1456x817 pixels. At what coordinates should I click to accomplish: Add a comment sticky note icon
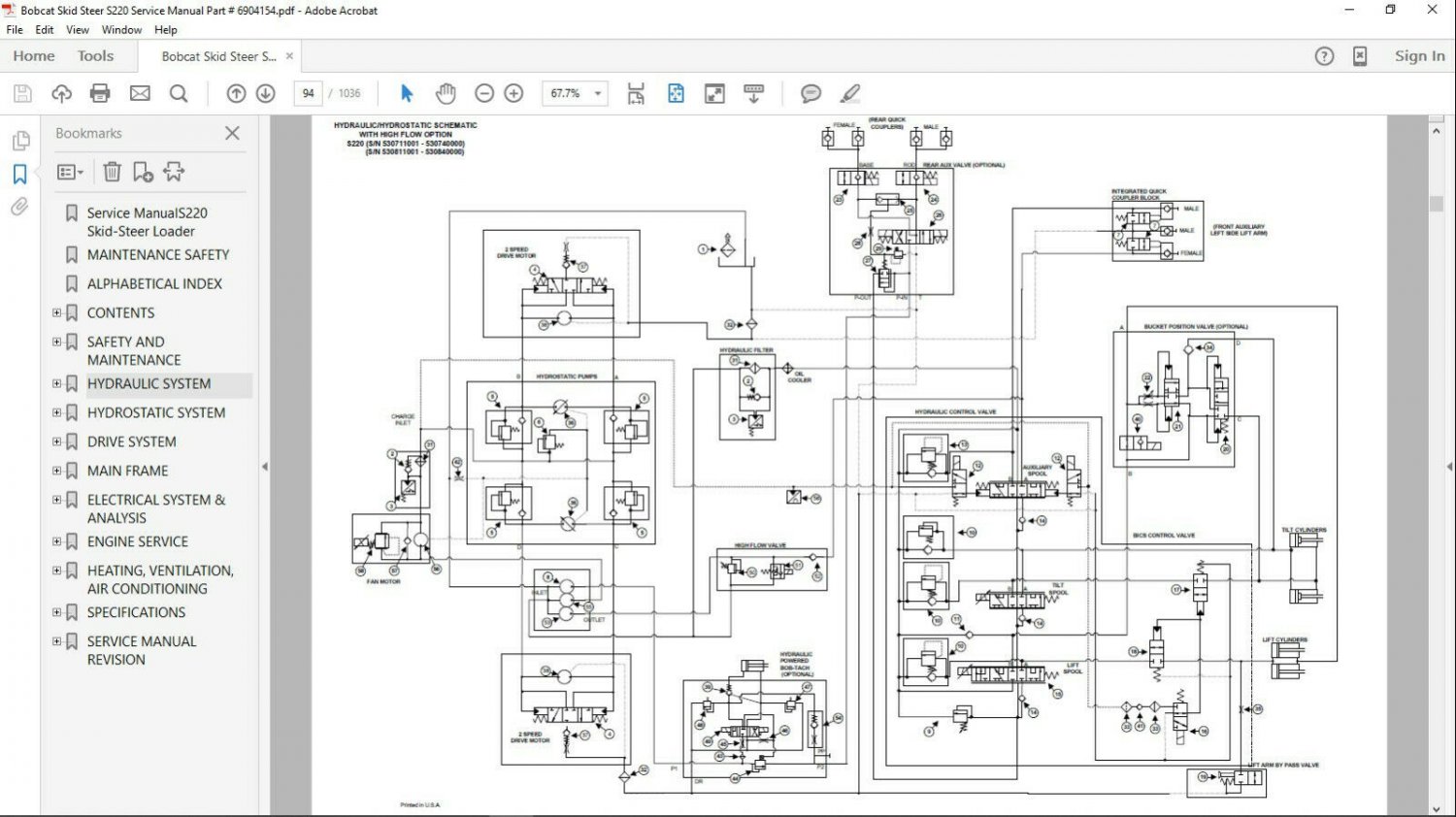coord(811,93)
